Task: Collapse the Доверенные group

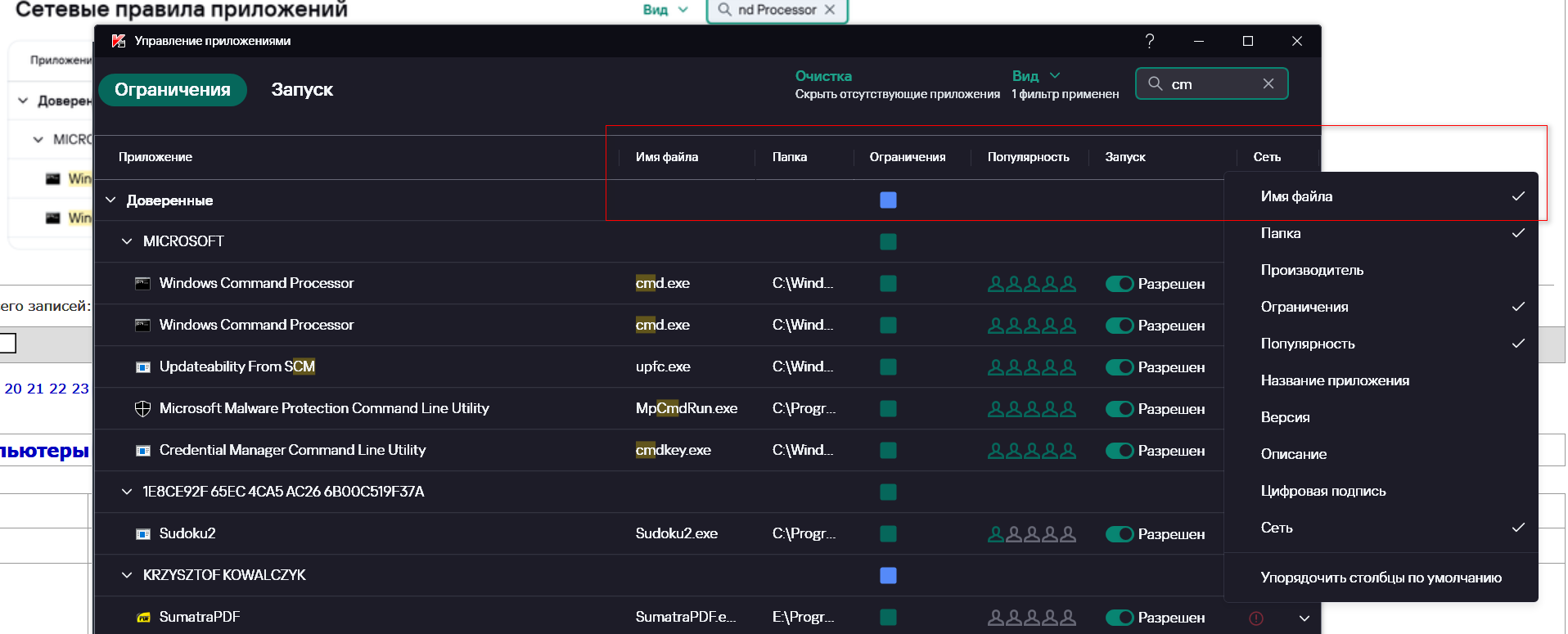Action: pos(110,200)
